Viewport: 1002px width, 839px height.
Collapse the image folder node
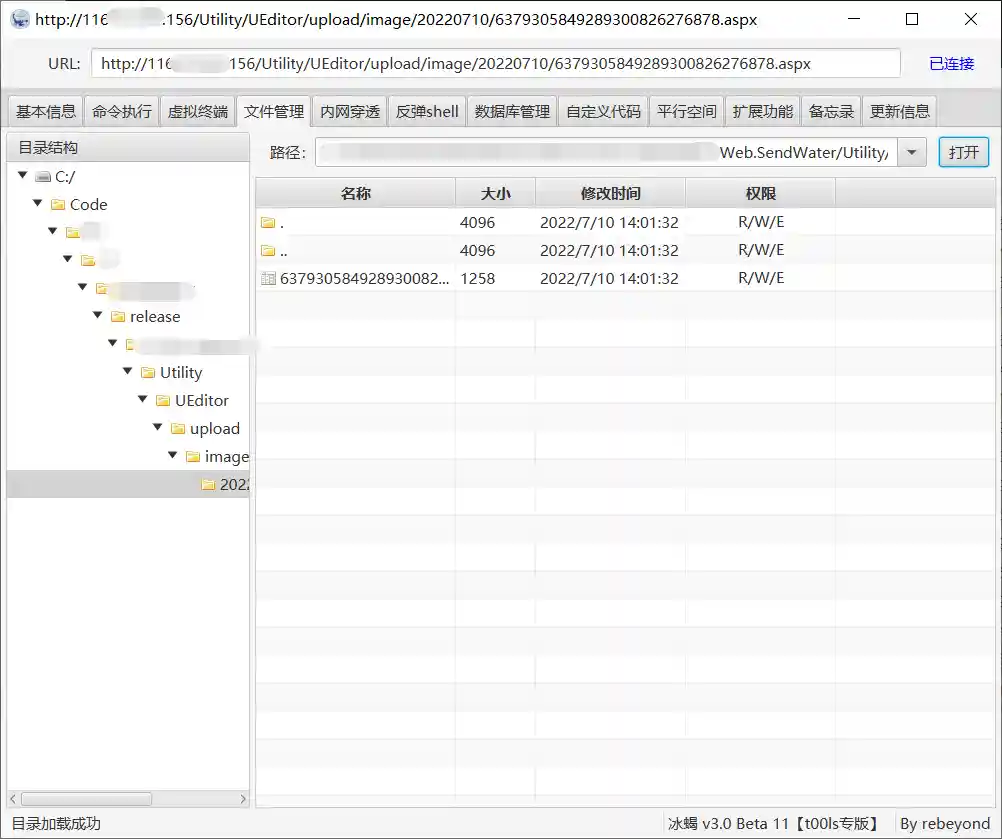[x=172, y=456]
